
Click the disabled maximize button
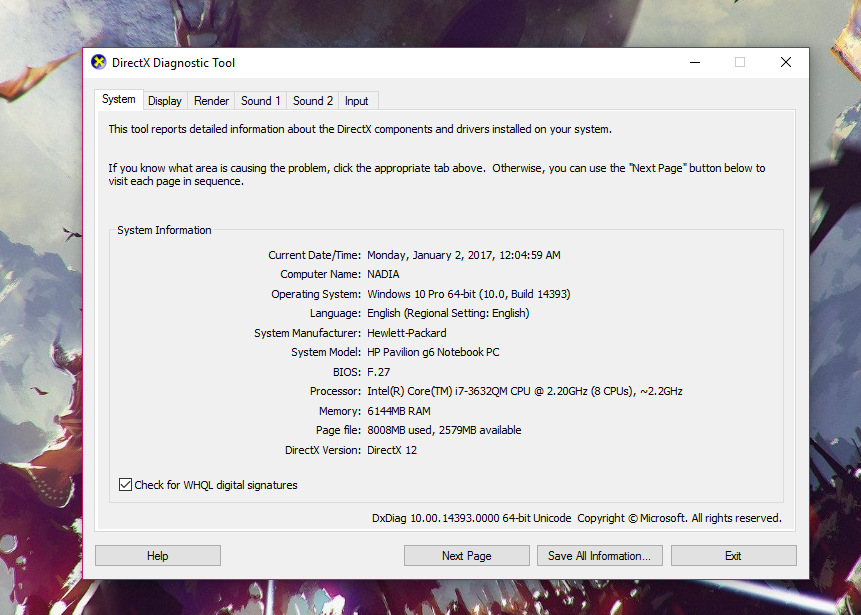pyautogui.click(x=740, y=63)
